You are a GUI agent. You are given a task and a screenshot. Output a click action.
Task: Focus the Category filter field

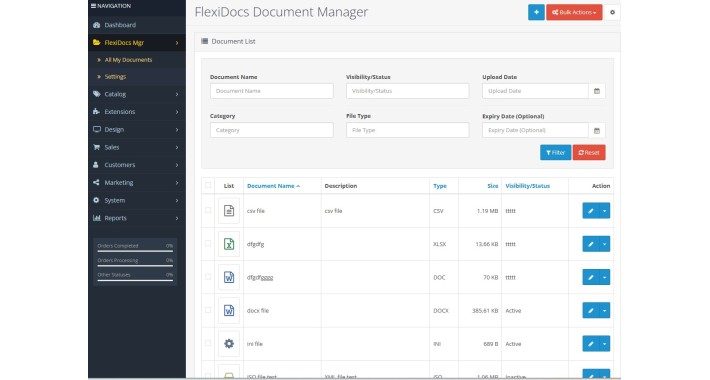pyautogui.click(x=272, y=130)
